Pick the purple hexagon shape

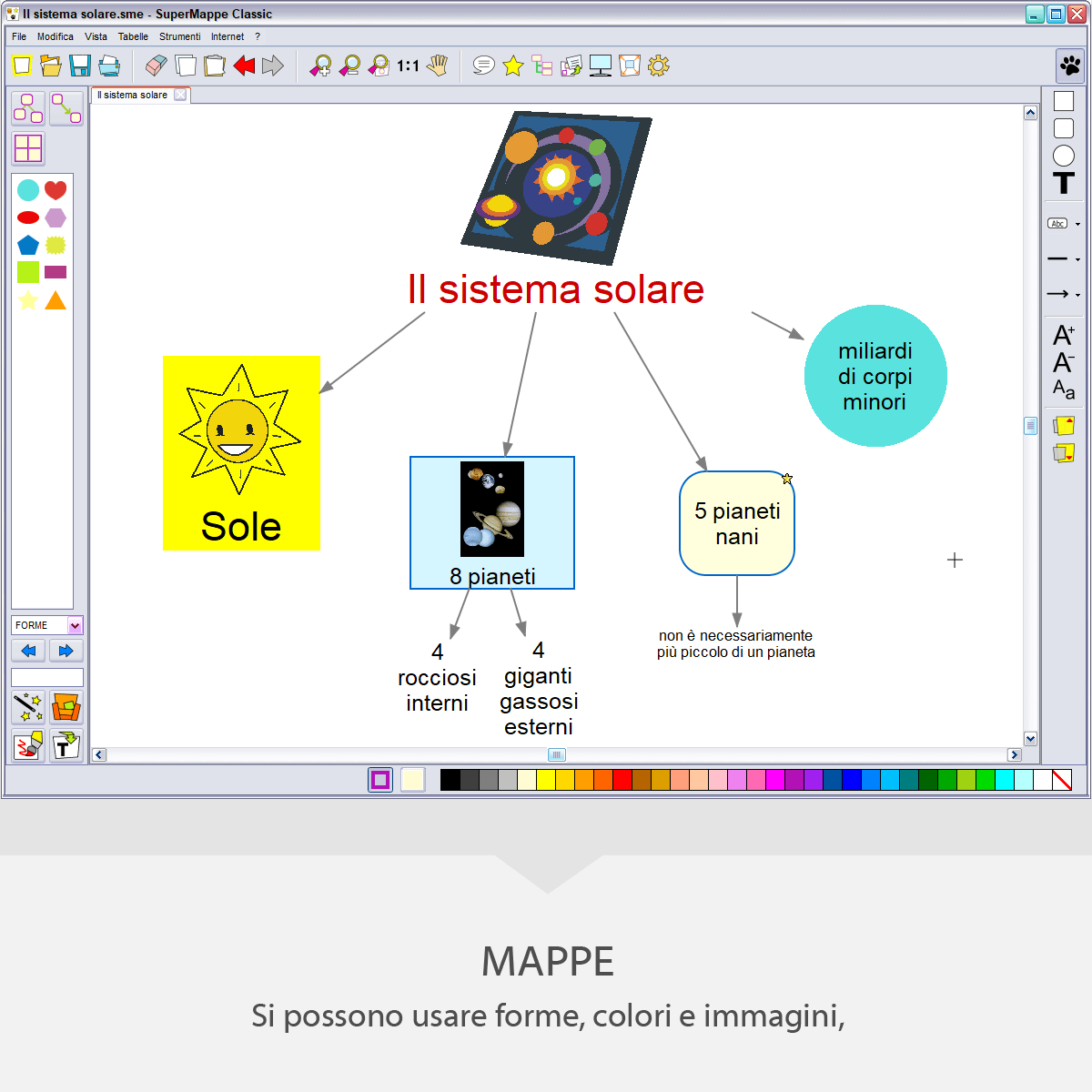56,217
